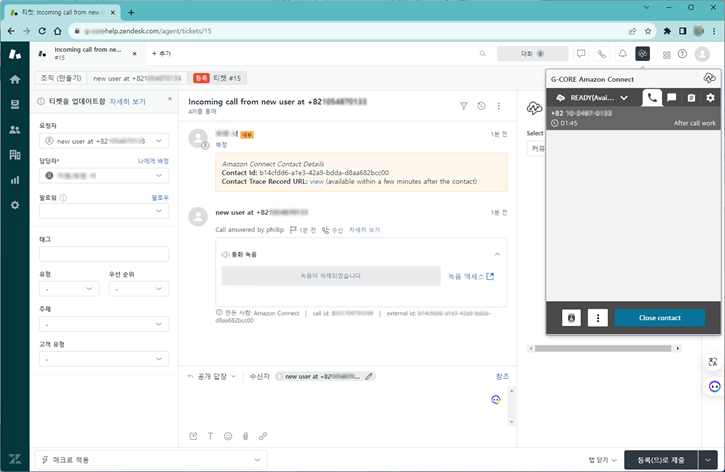Image resolution: width=725 pixels, height=472 pixels.
Task: Add a new tab with + 추가
Action: (161, 54)
